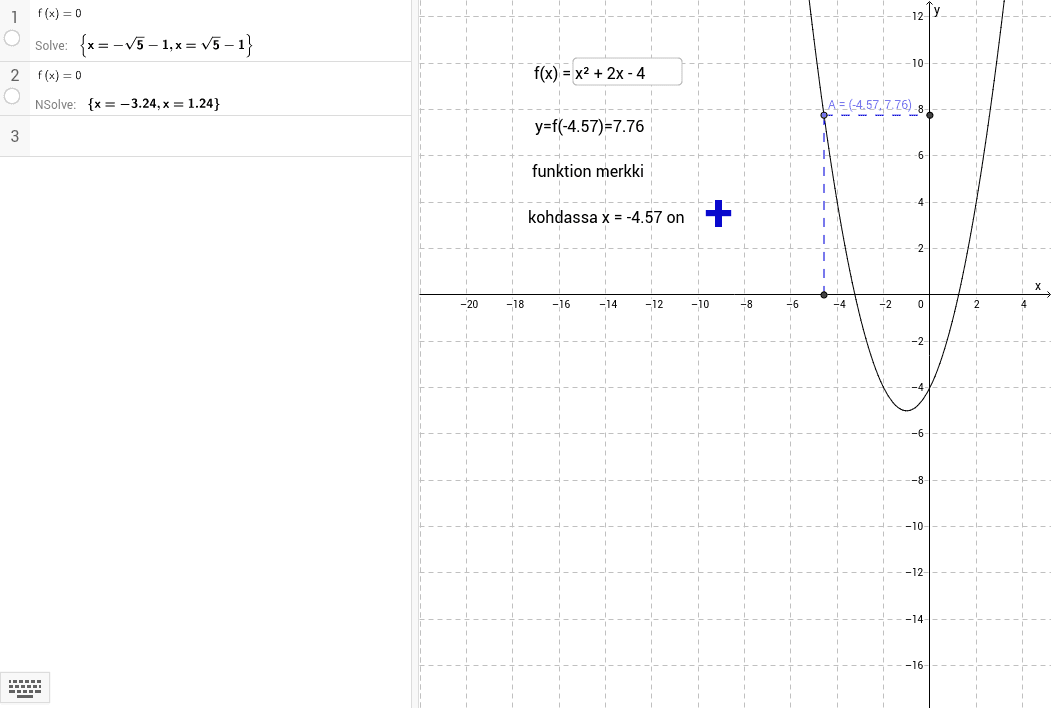Screen dimensions: 1053x710
Task: Toggle visibility circle of CAS row 2
Action: [x=12, y=97]
